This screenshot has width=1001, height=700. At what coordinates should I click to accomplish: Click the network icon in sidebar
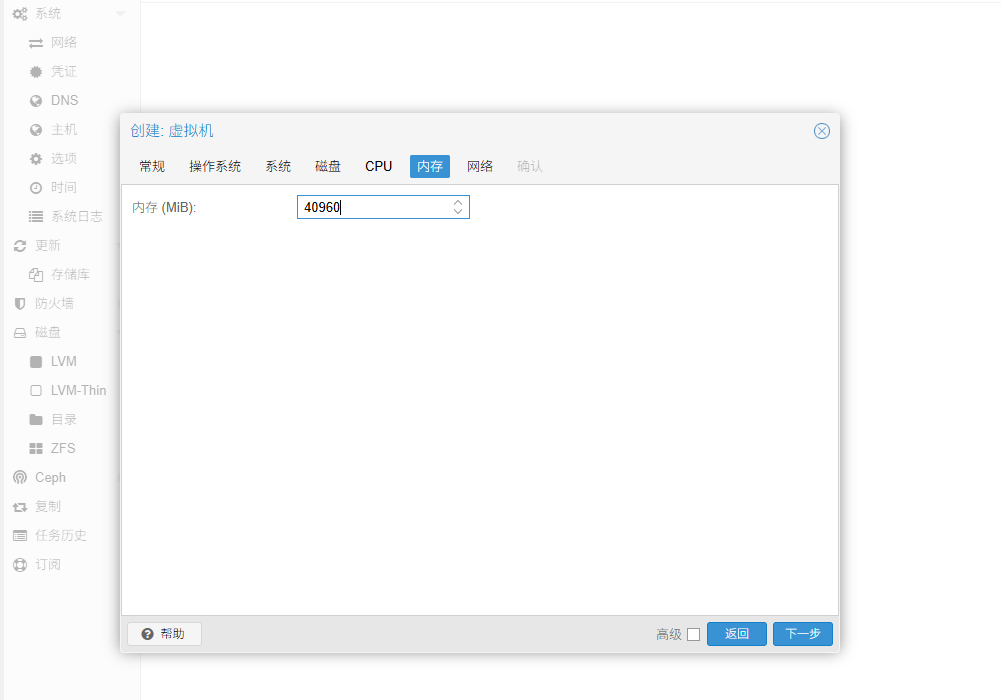[36, 43]
